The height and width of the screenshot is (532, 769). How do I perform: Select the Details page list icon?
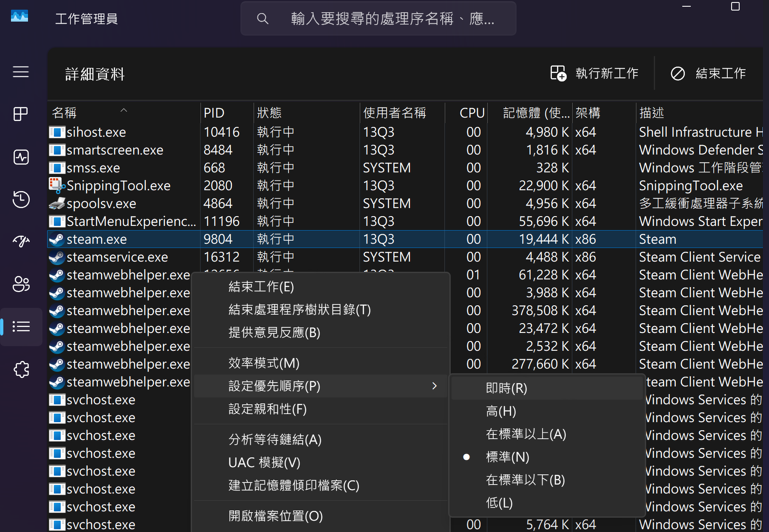pyautogui.click(x=21, y=327)
